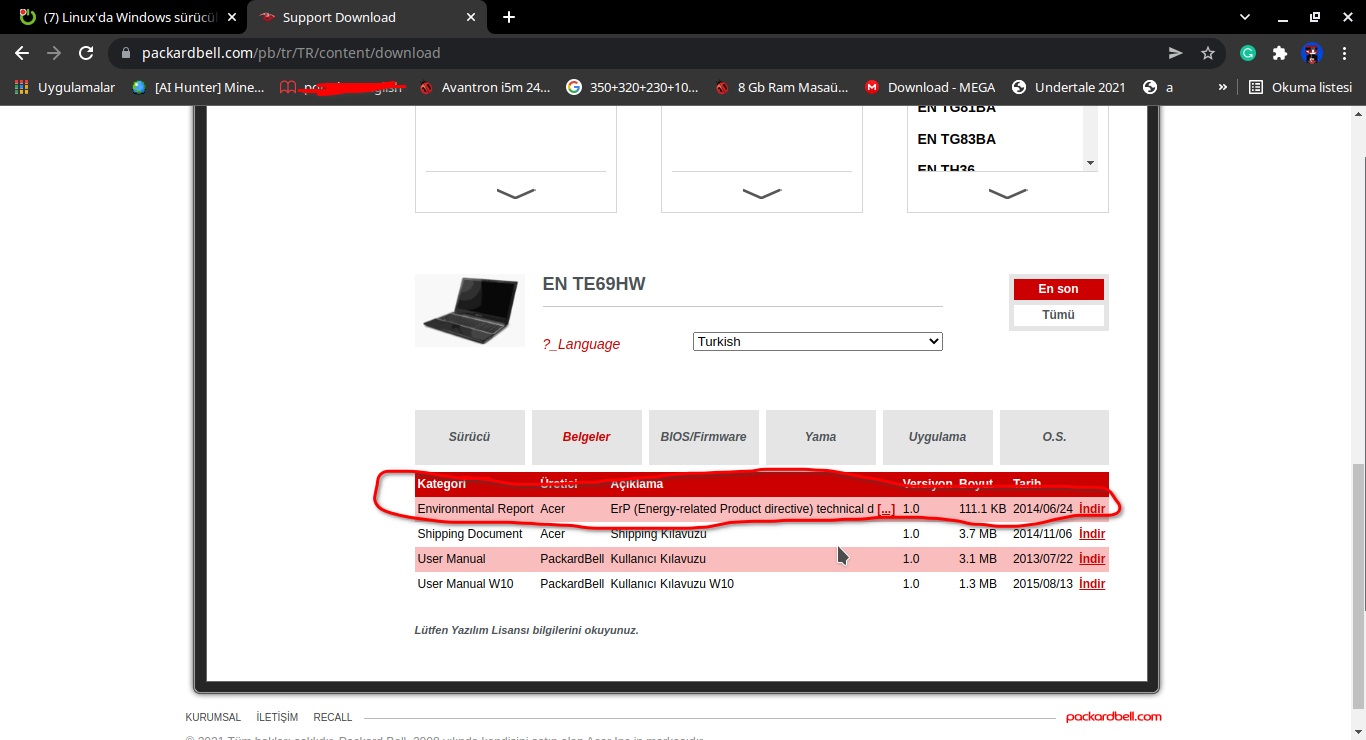This screenshot has height=740, width=1366.
Task: Click the "Shipping Kılavuzu" description text
Action: (658, 534)
